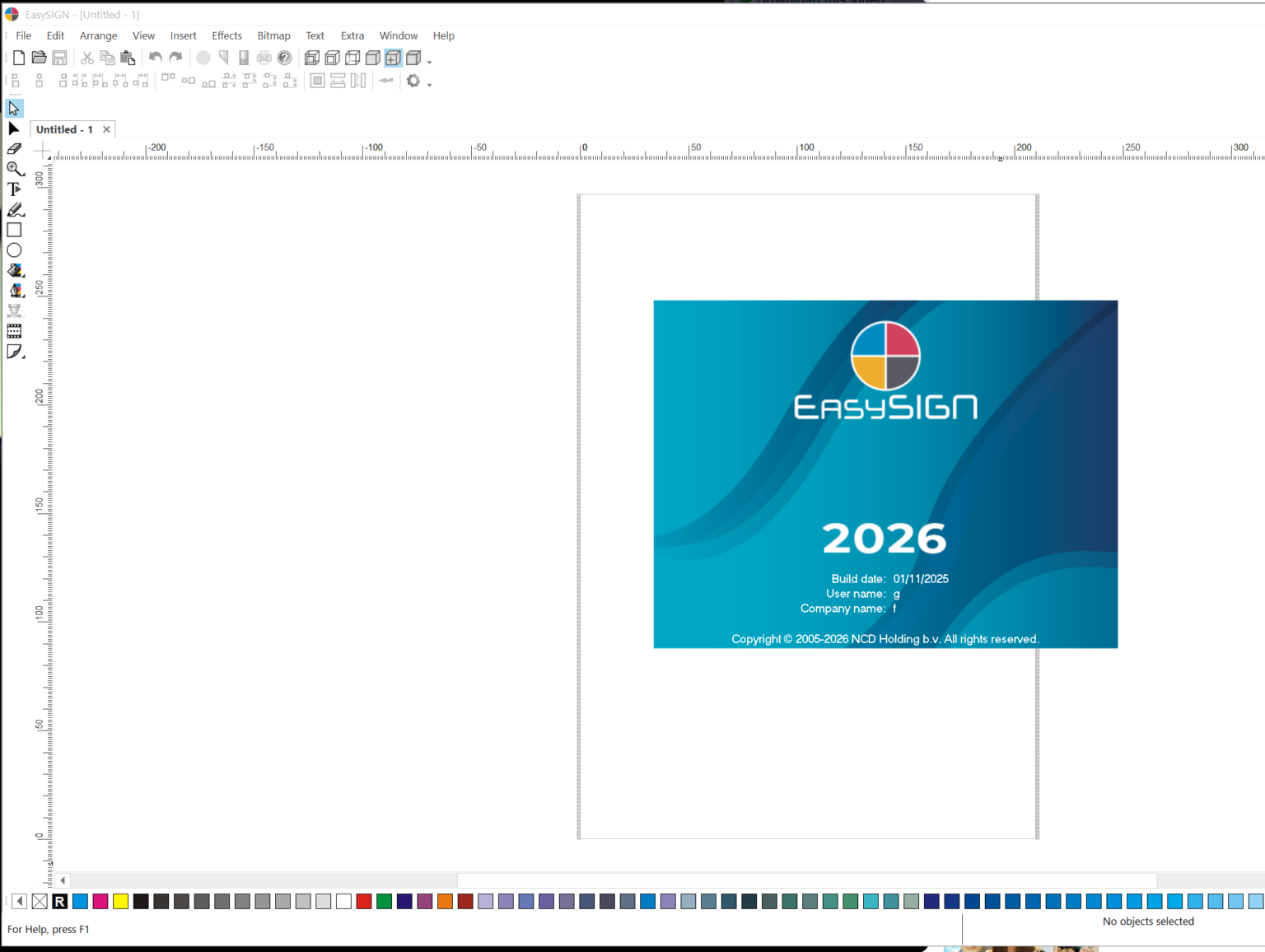Select the Text tool

click(14, 189)
